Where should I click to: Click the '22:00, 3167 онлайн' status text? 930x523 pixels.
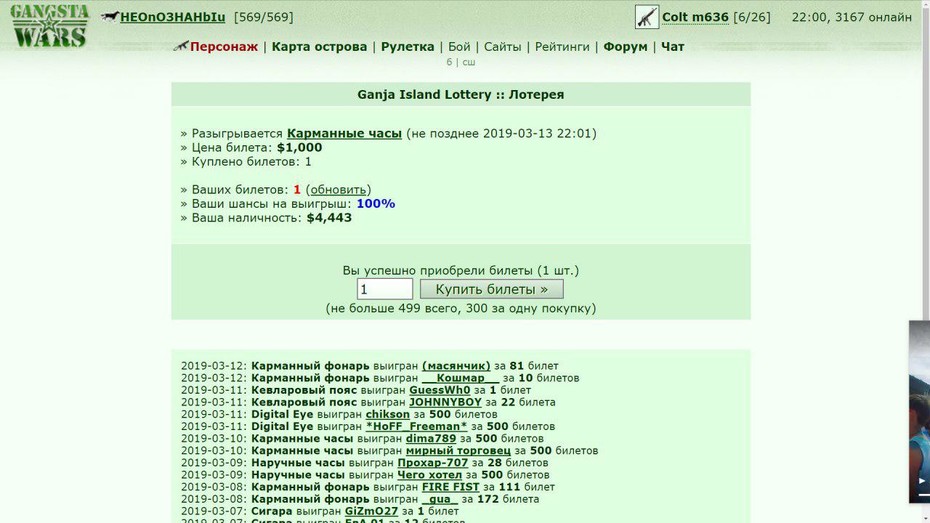click(852, 17)
